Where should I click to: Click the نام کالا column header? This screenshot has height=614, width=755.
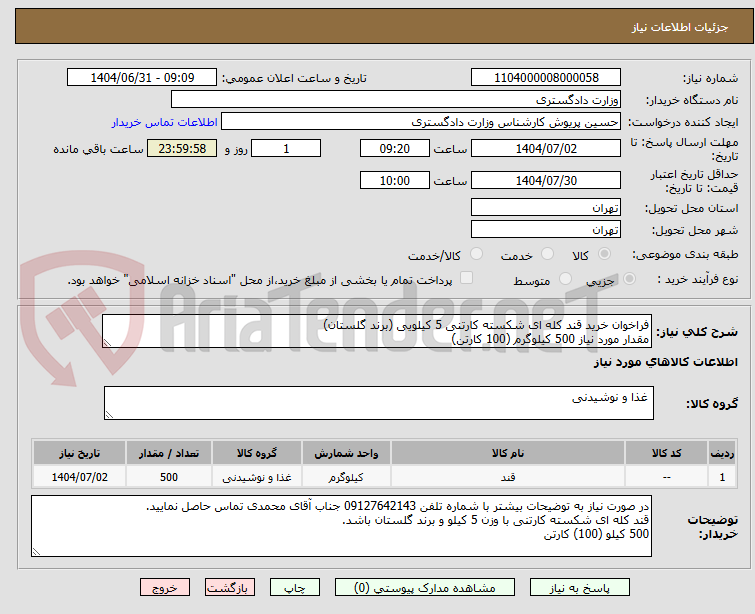coord(508,453)
